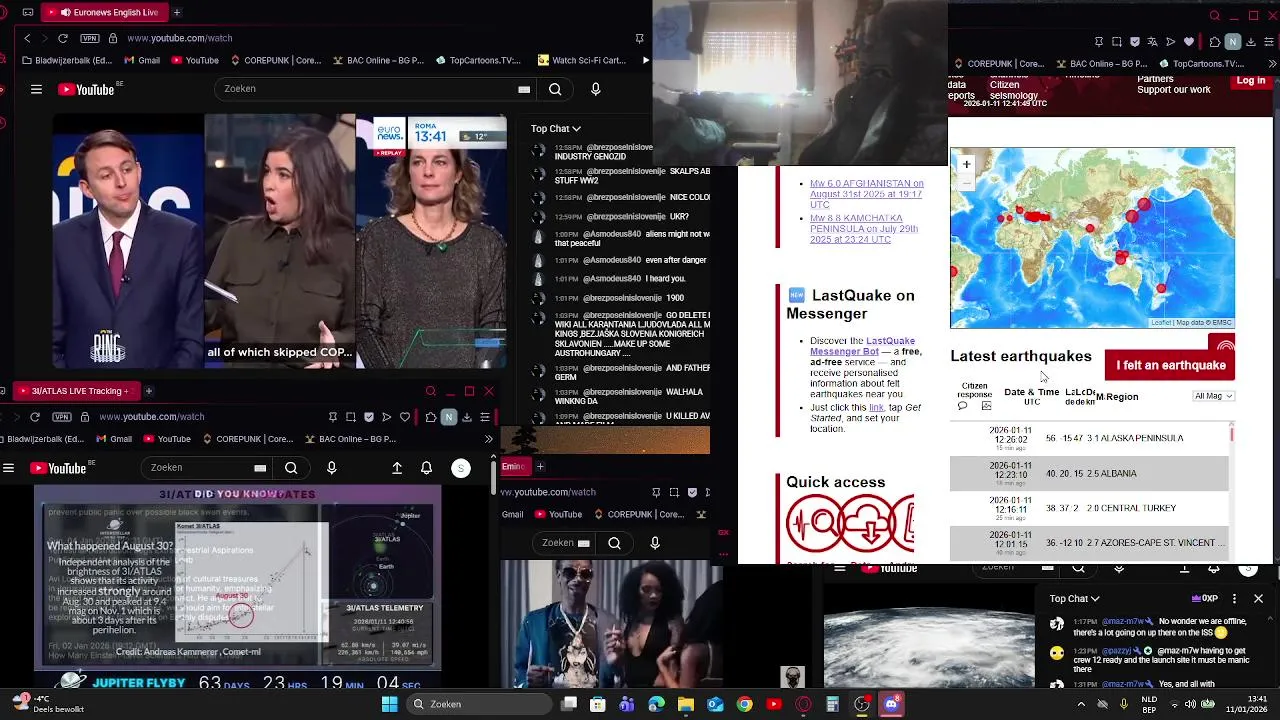Open YouTube guide menu in Euronews window
Image resolution: width=1280 pixels, height=720 pixels.
pos(36,89)
